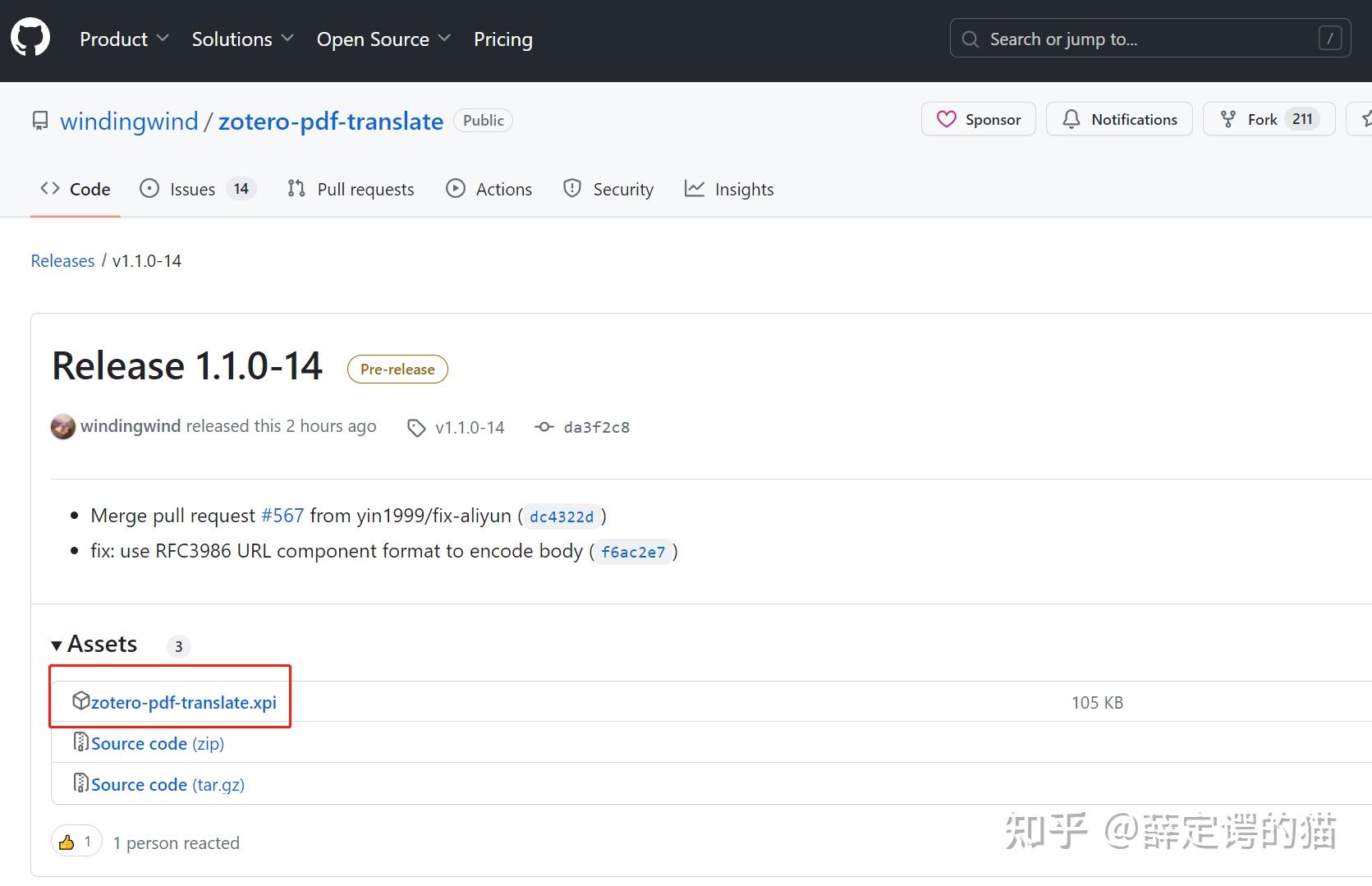Expand the Open Source menu

coord(383,39)
